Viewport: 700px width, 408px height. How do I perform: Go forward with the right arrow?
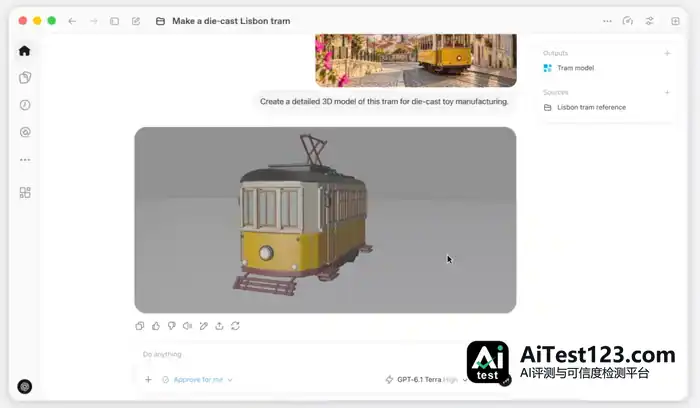94,21
